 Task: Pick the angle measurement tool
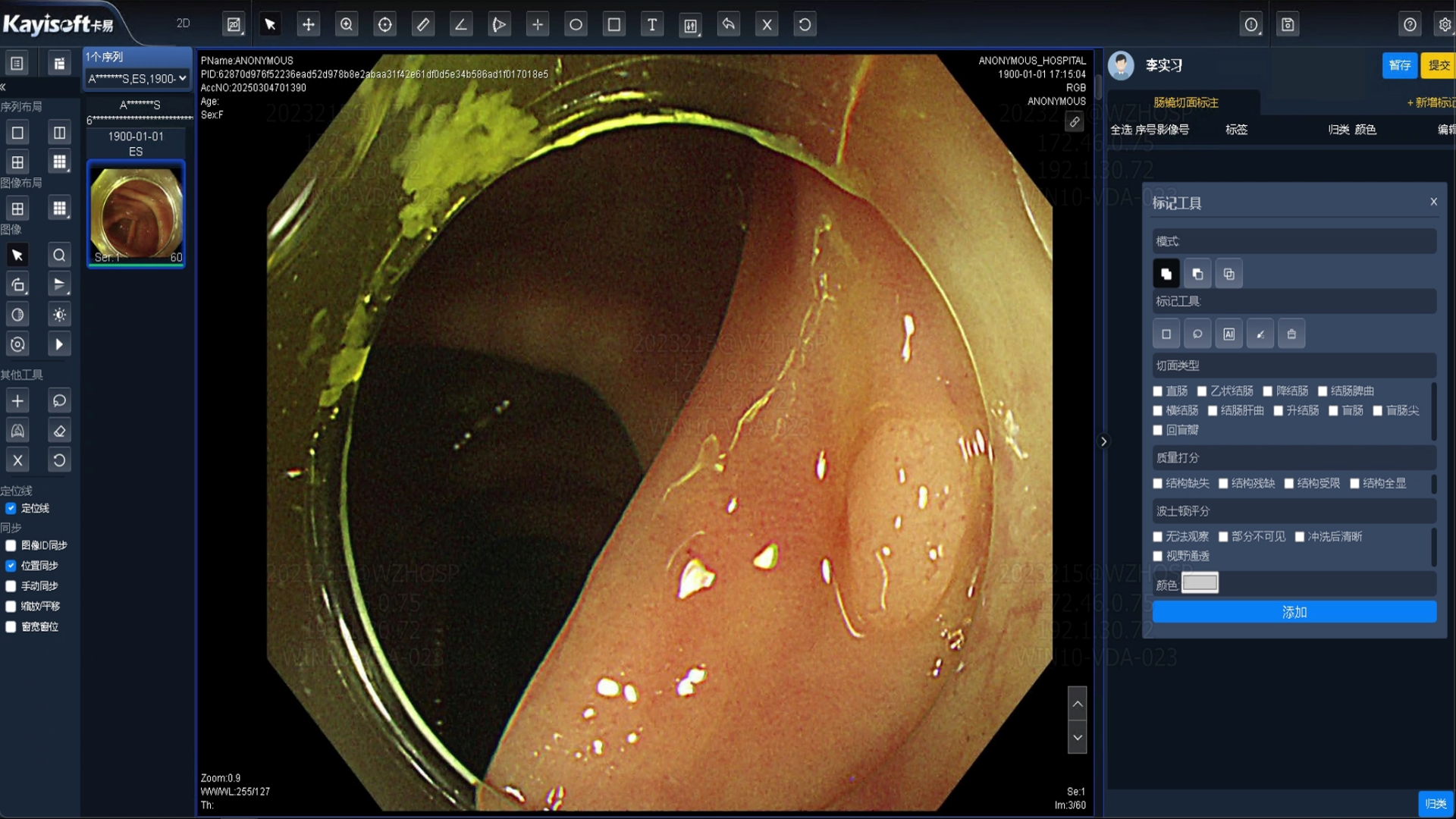[460, 24]
